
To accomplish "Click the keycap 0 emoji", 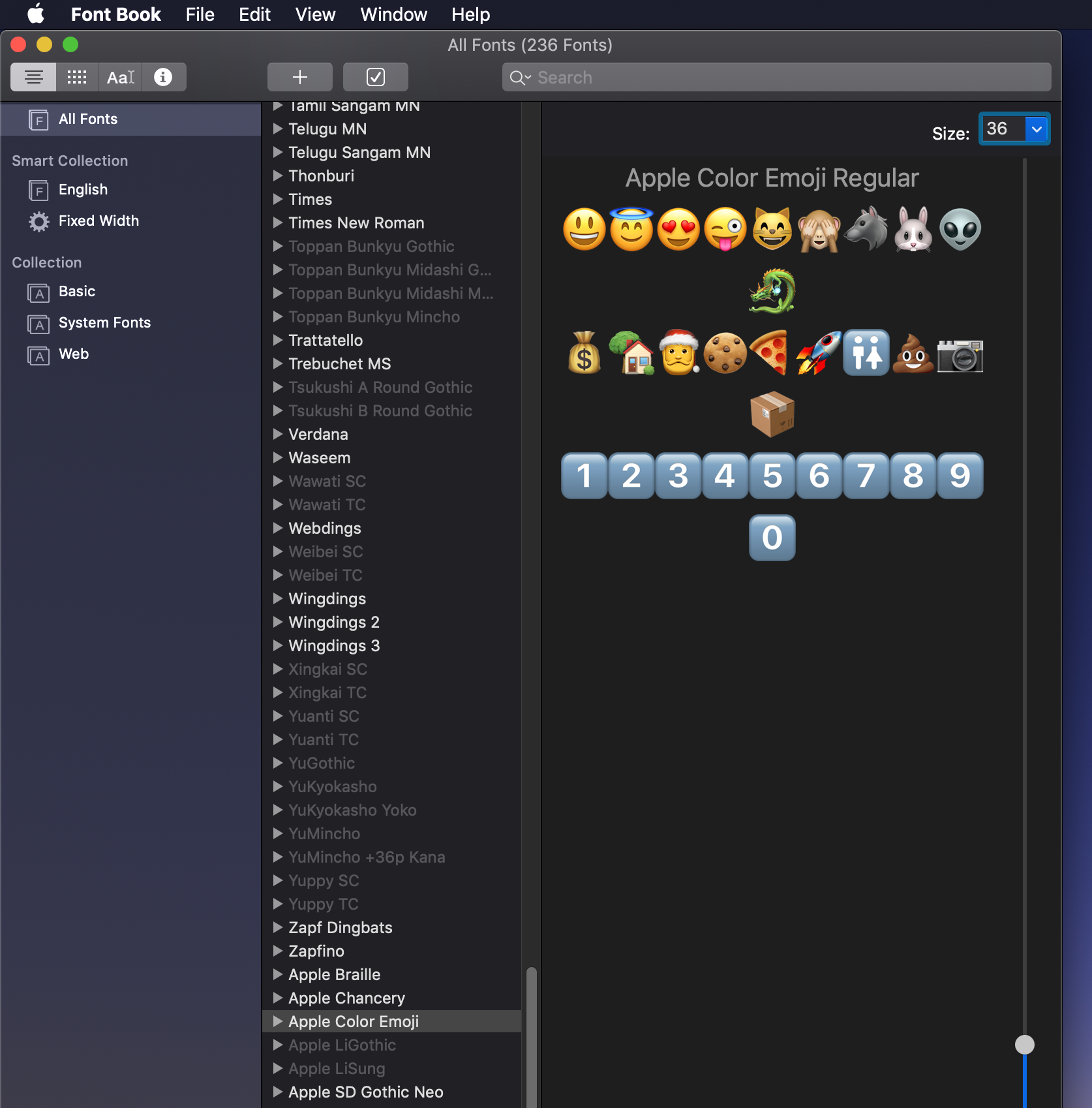I will point(772,538).
